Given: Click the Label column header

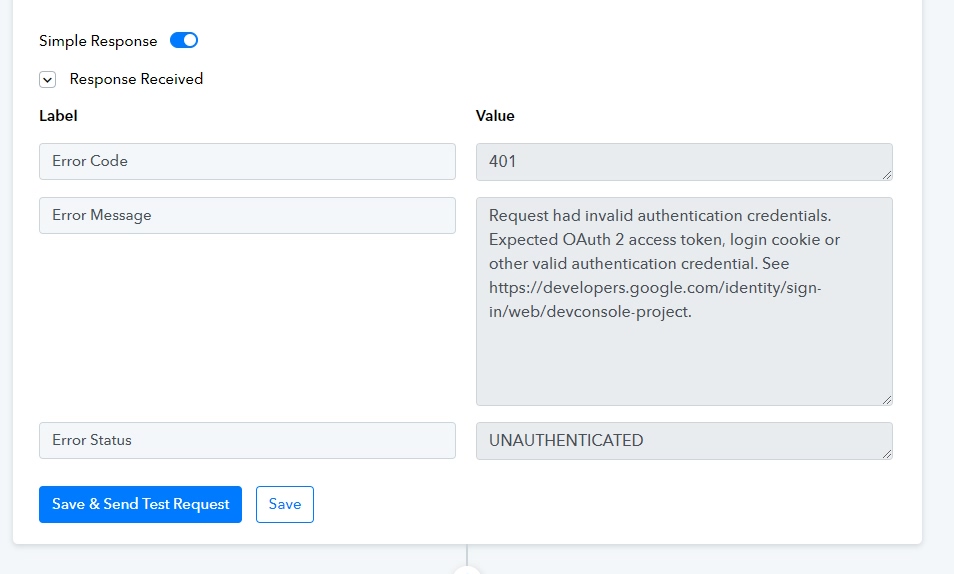Looking at the screenshot, I should click(x=58, y=116).
